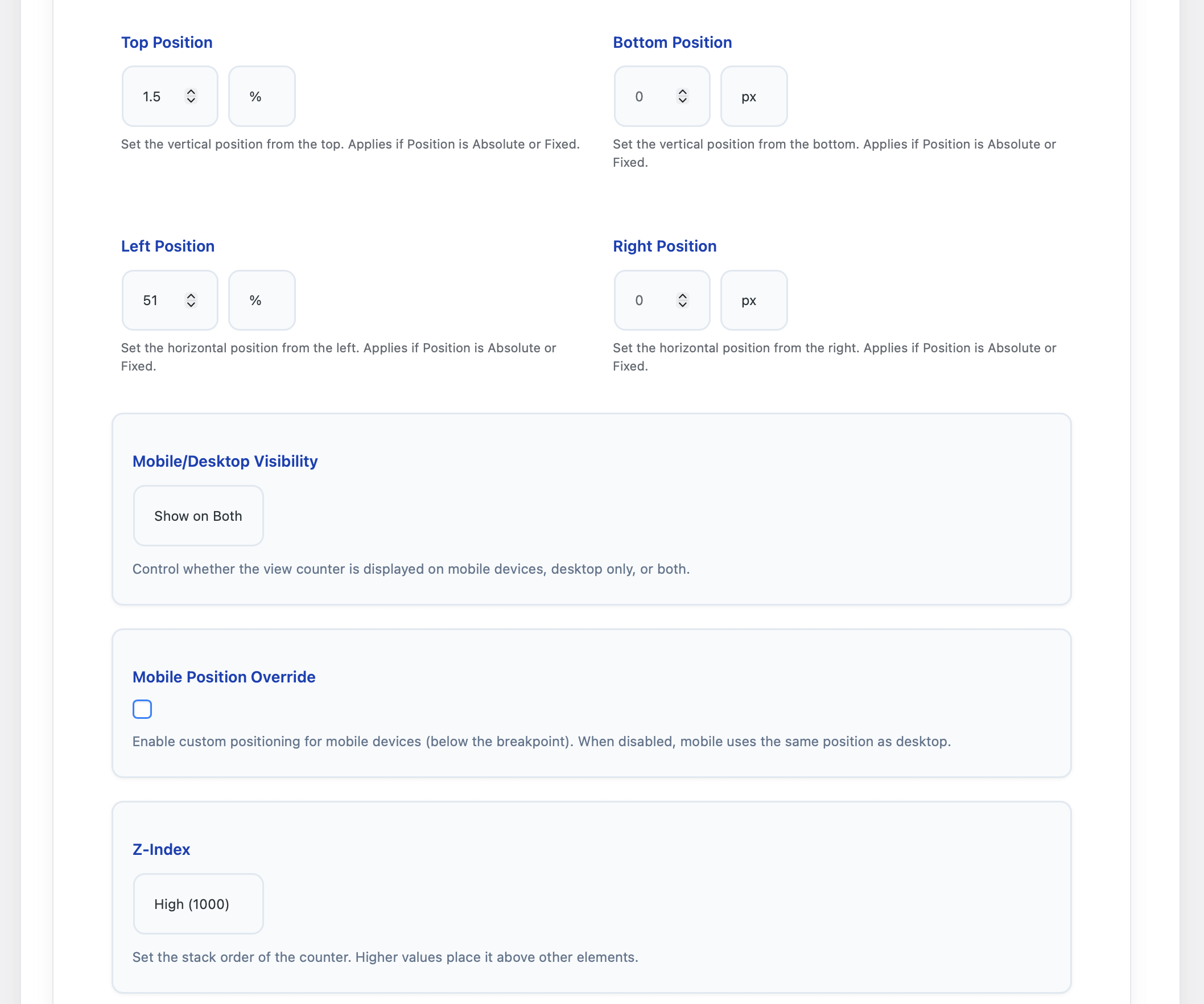Viewport: 1204px width, 1004px height.
Task: Click the Top Position stepper arrows
Action: tap(191, 96)
